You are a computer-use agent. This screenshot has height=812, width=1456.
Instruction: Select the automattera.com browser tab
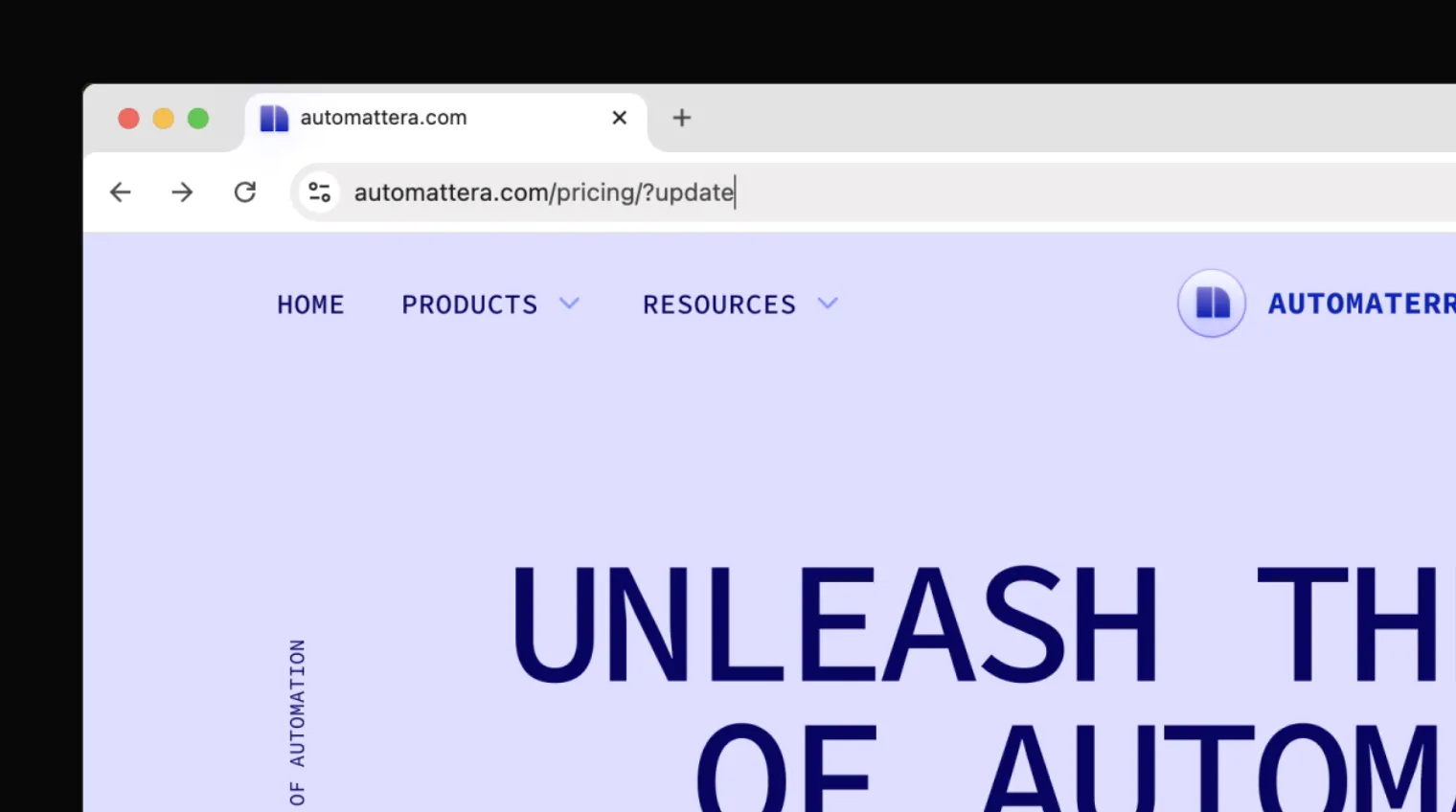coord(446,120)
